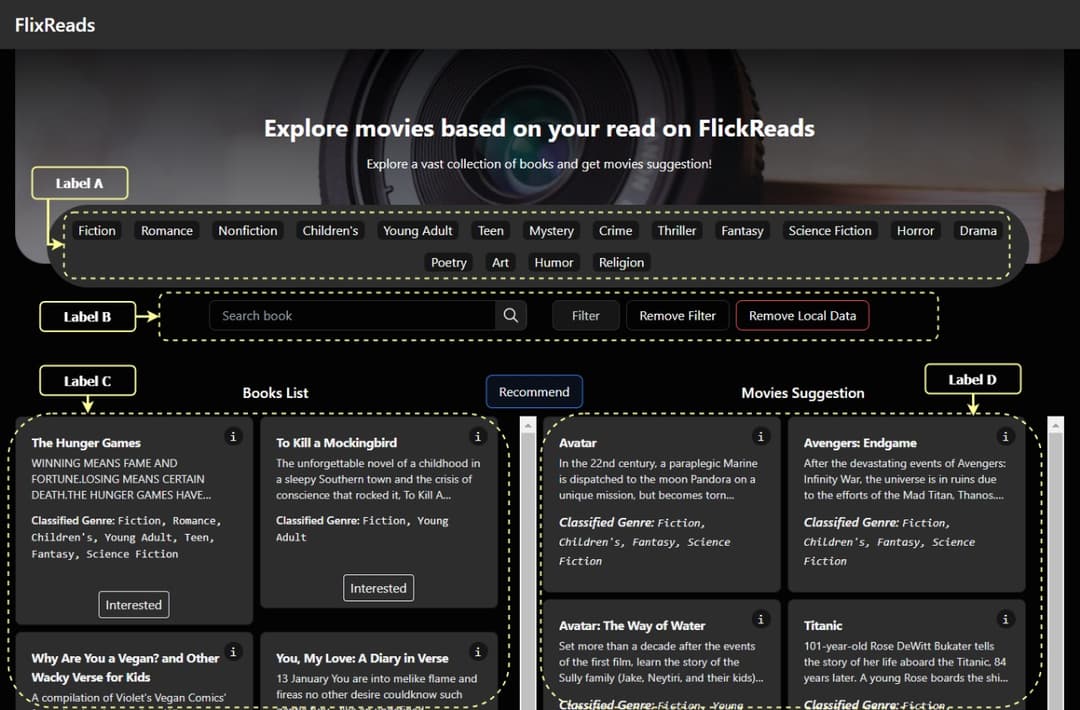Open info icon on The Hunger Games card
This screenshot has width=1080, height=710.
(x=233, y=436)
